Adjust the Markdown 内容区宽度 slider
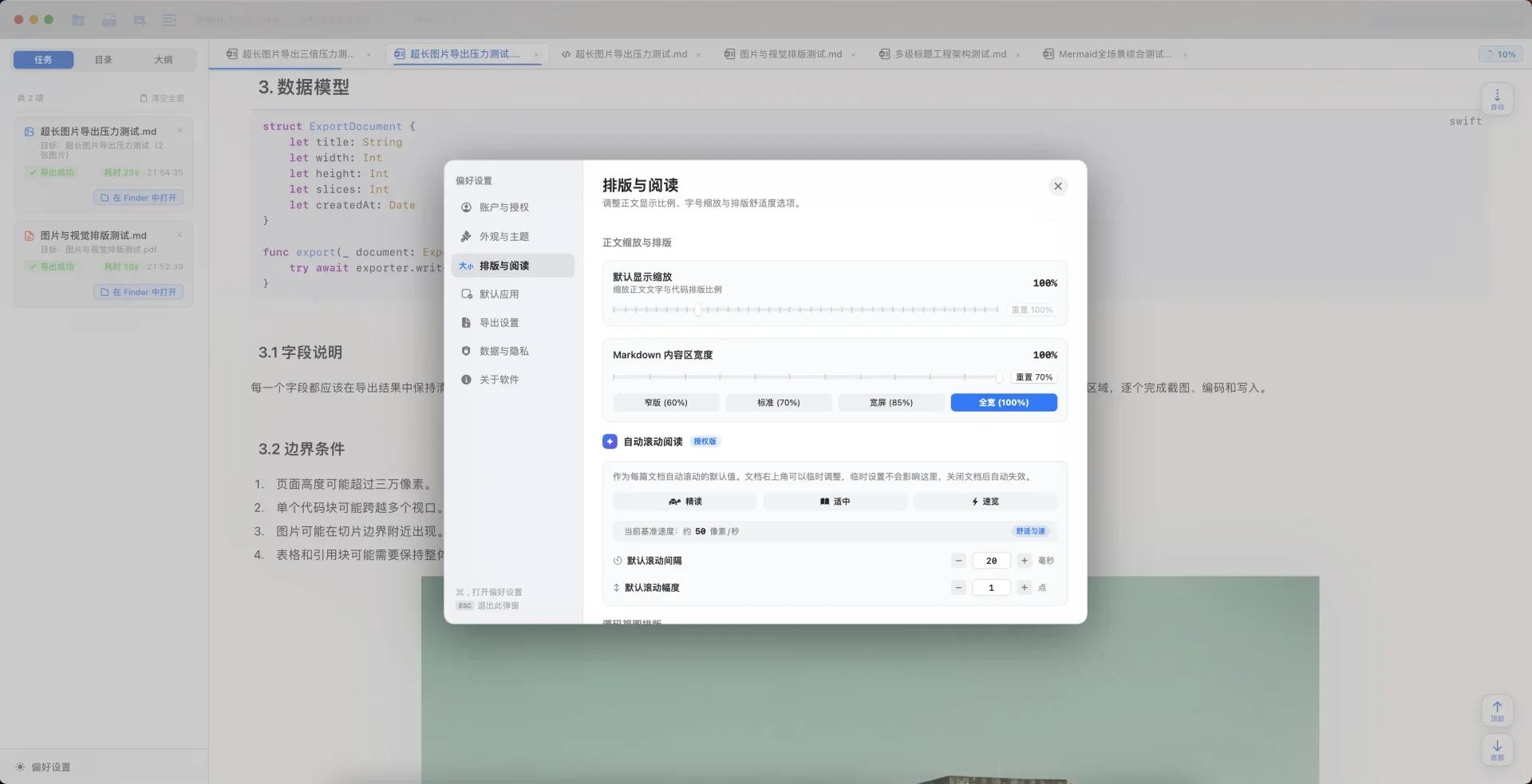The width and height of the screenshot is (1532, 784). click(x=806, y=377)
